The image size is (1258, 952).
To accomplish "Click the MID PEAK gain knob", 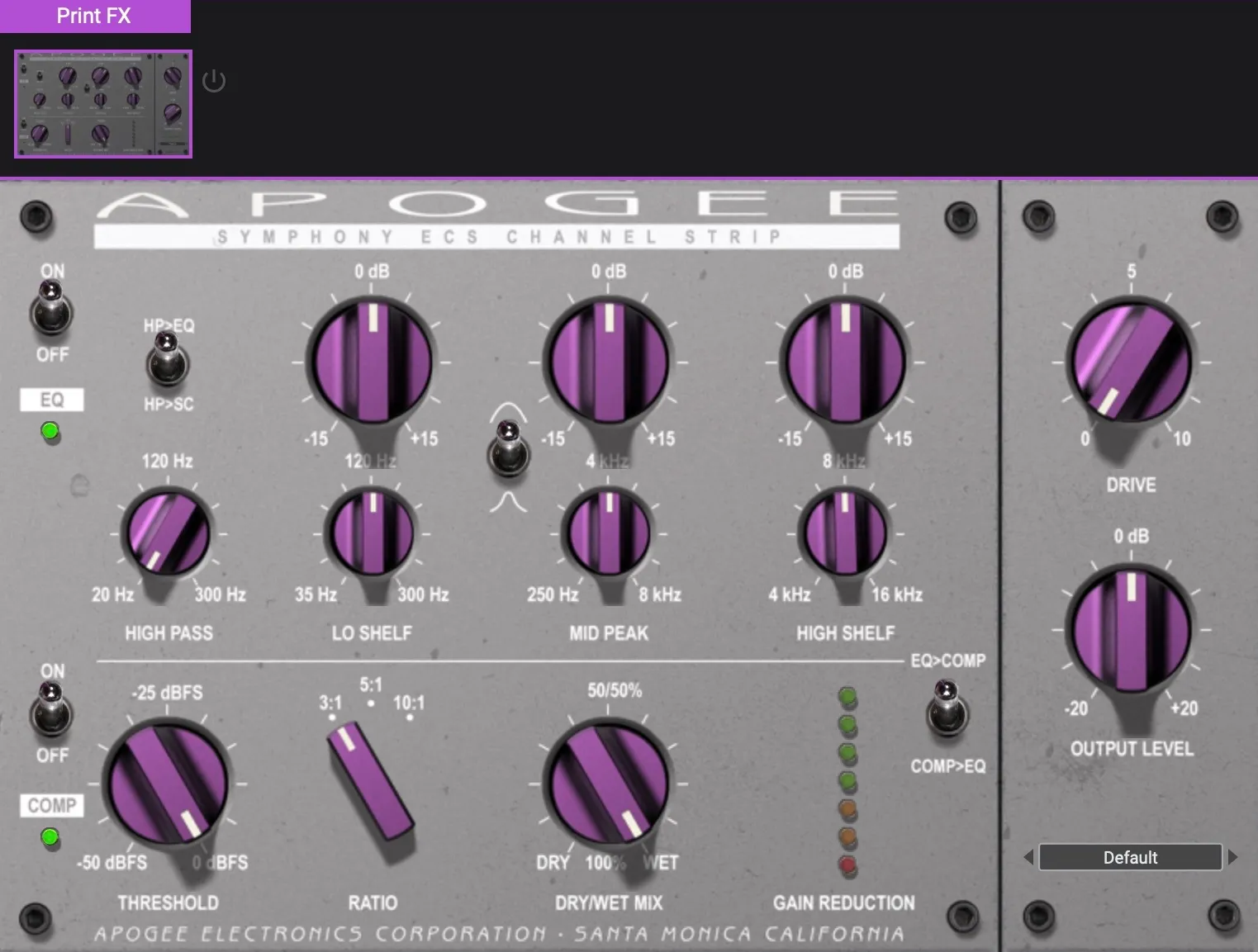I will point(608,362).
